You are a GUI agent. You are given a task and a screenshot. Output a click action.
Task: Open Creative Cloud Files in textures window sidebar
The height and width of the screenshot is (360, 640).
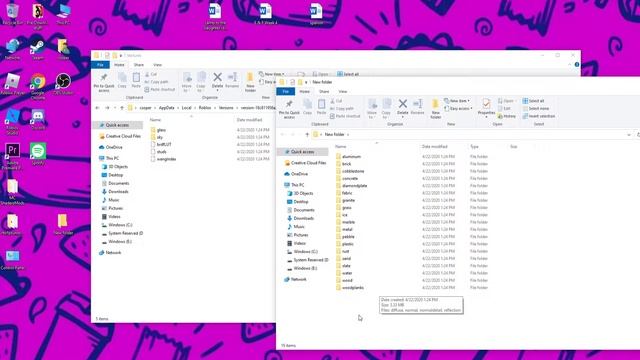click(120, 136)
